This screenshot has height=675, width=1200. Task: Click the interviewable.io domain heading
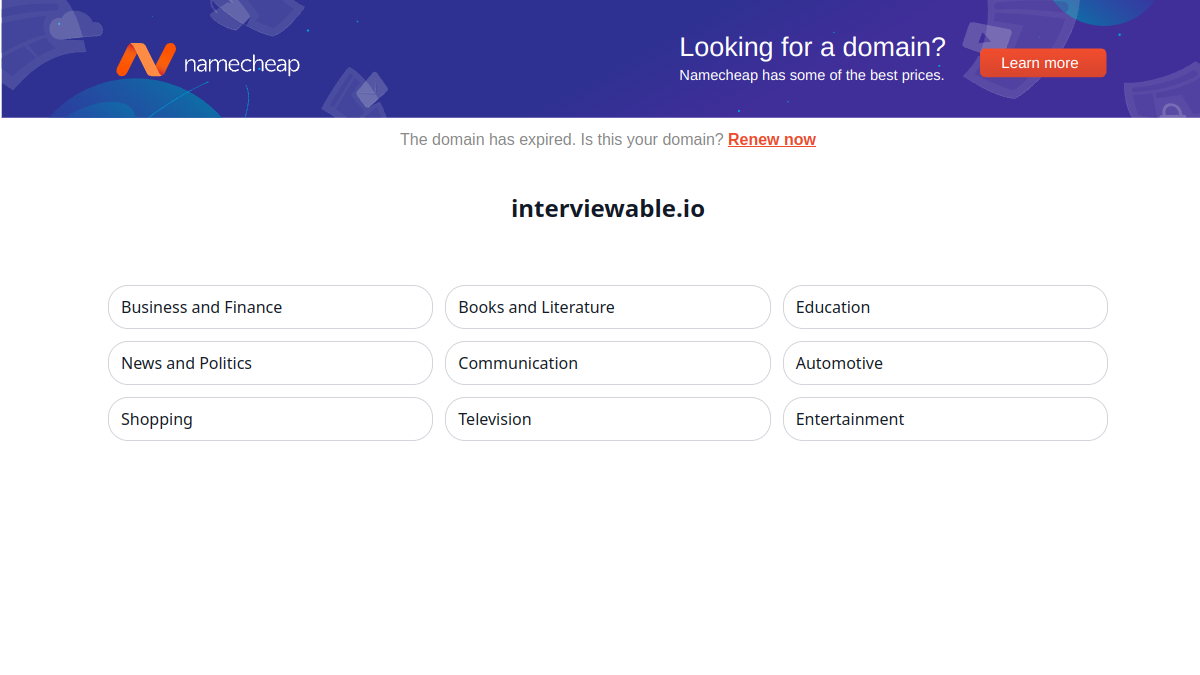tap(608, 209)
